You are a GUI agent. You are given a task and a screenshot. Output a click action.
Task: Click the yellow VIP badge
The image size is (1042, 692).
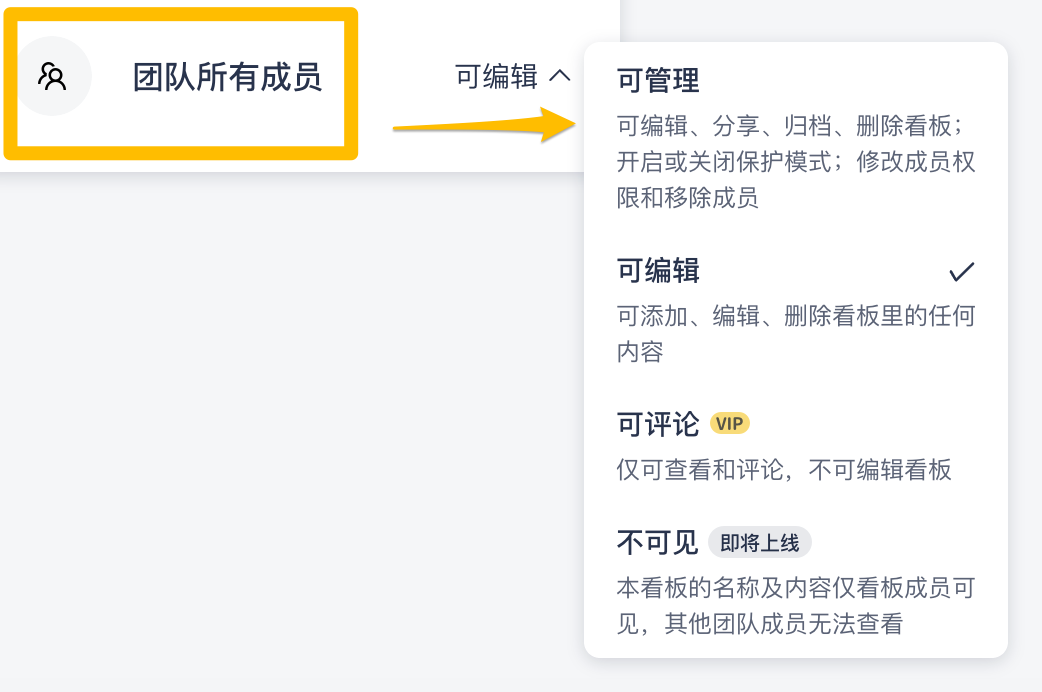[x=730, y=423]
